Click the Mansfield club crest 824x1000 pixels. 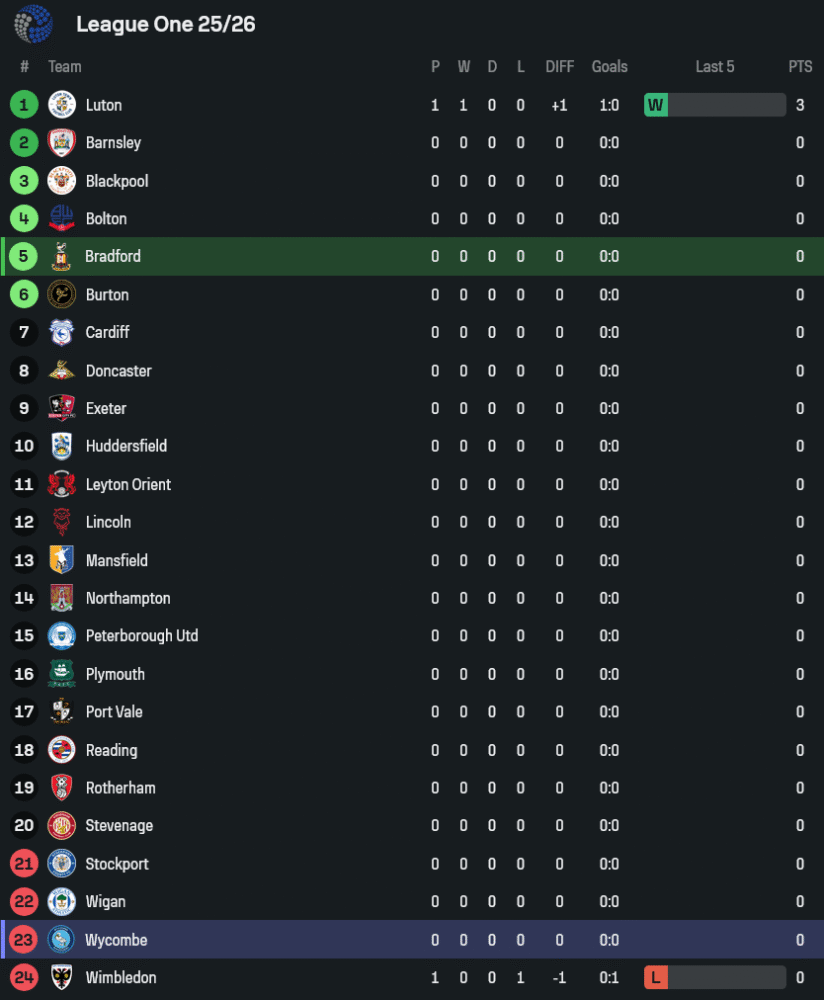pos(62,560)
